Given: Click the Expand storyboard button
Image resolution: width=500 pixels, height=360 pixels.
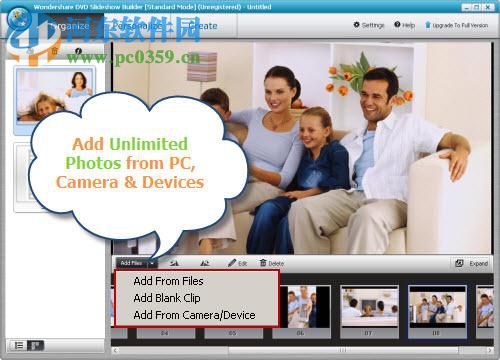Looking at the screenshot, I should tap(472, 263).
